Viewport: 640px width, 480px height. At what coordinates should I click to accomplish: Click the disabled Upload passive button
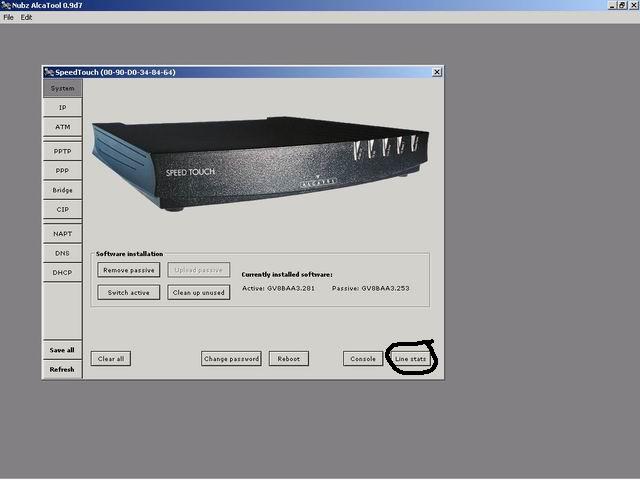pyautogui.click(x=198, y=270)
